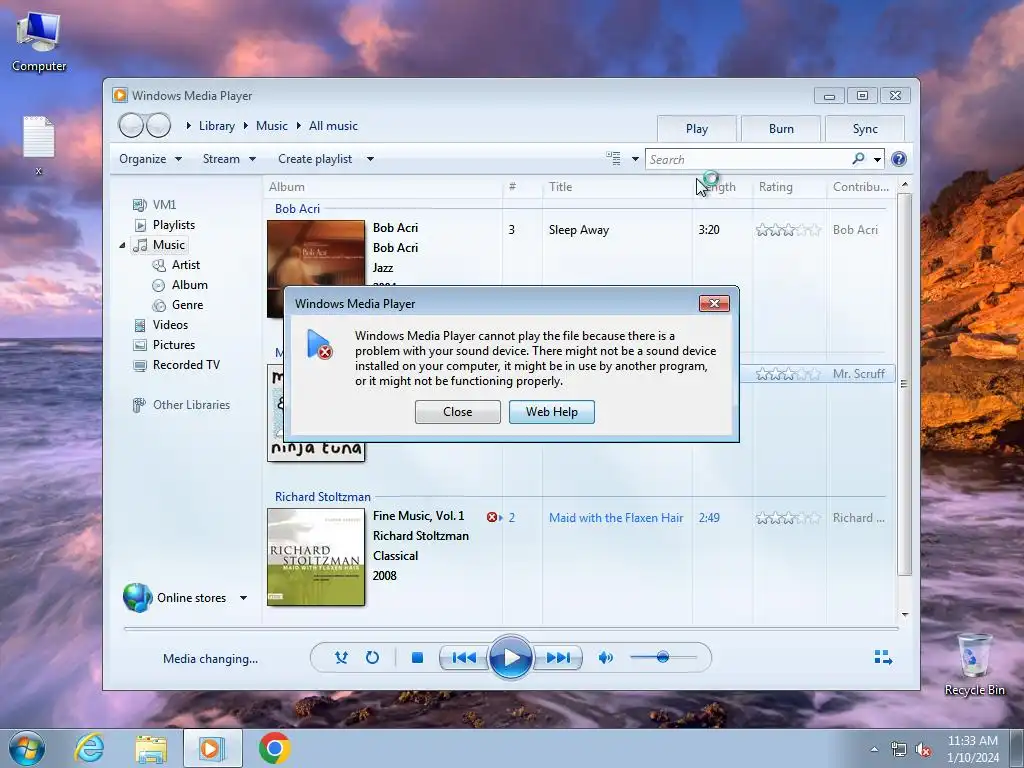The image size is (1024, 768).
Task: Skip to next track
Action: pyautogui.click(x=558, y=658)
